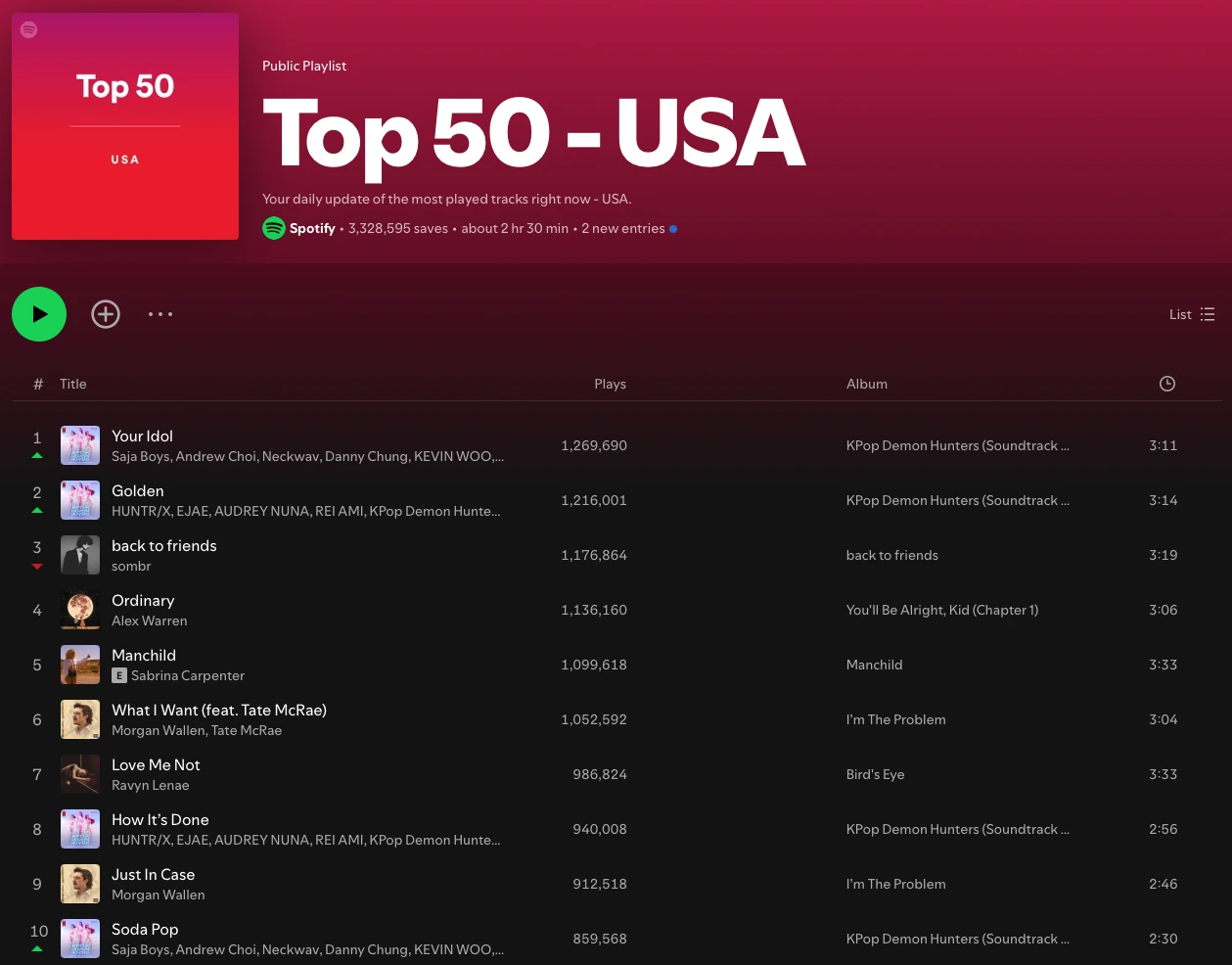Click the green up arrow on Your Idol
1232x965 pixels.
pos(37,456)
